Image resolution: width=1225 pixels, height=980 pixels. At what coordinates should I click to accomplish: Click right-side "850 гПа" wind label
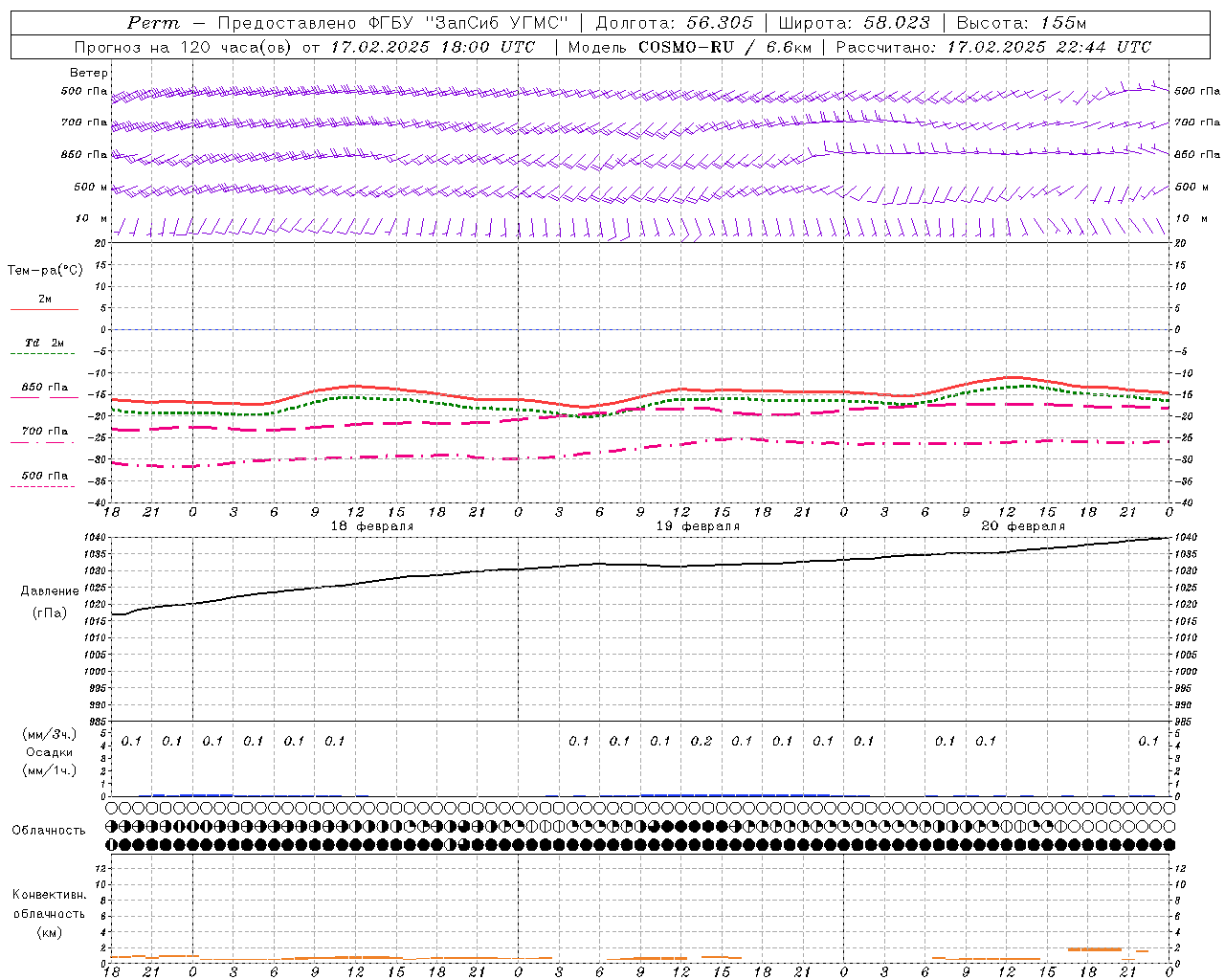[1197, 154]
